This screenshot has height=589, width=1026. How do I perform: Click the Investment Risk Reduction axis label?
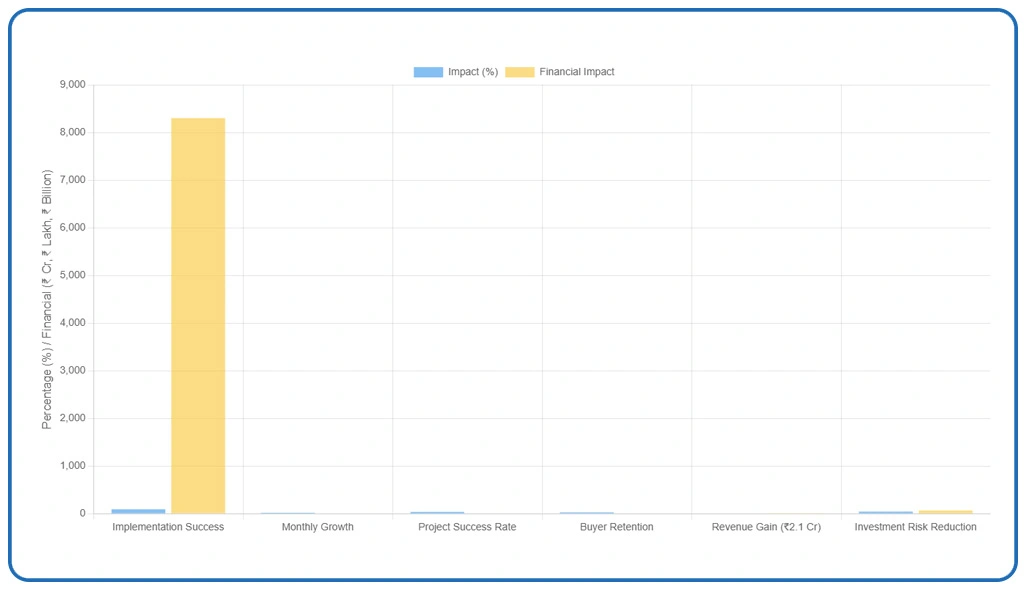[915, 527]
